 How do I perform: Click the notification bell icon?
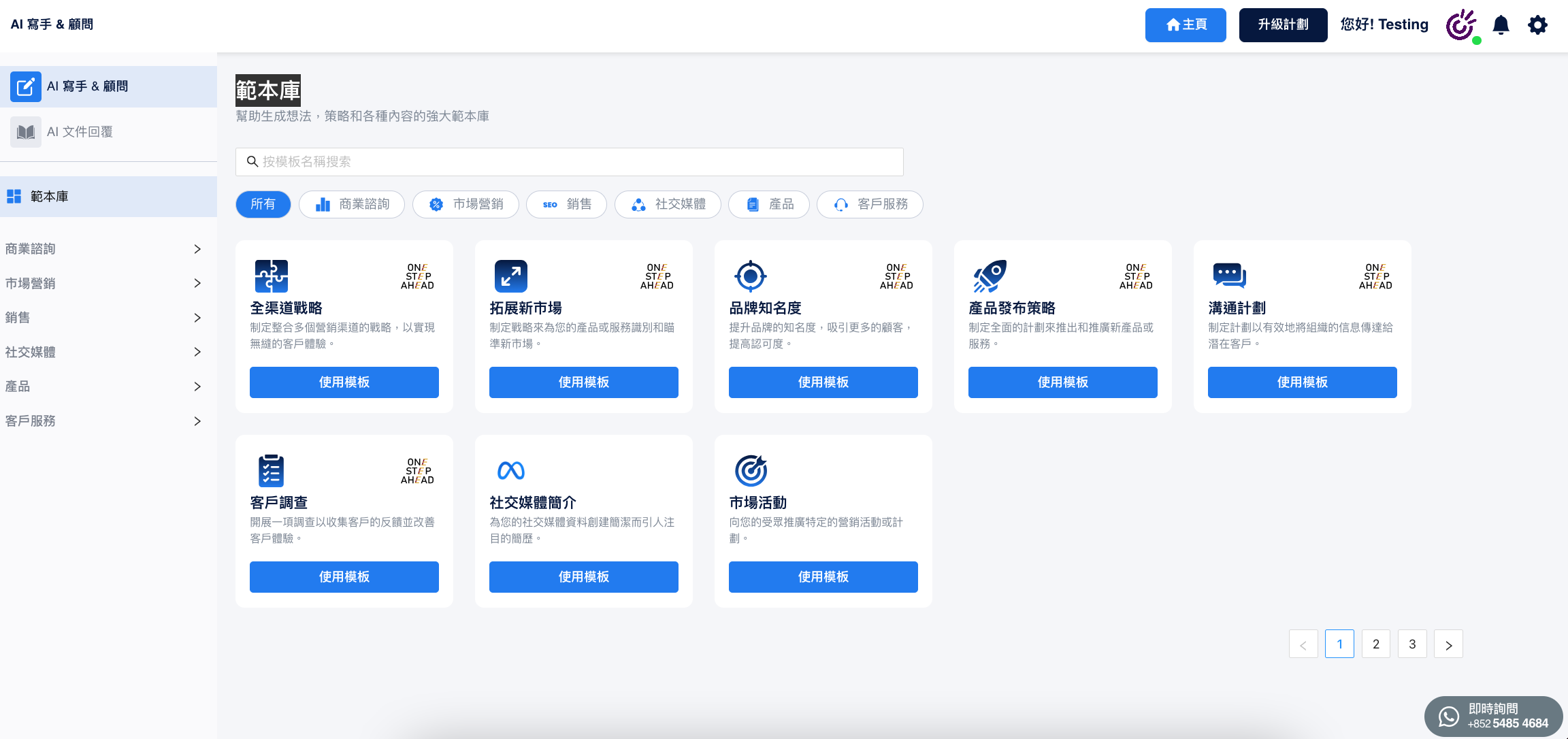point(1501,25)
